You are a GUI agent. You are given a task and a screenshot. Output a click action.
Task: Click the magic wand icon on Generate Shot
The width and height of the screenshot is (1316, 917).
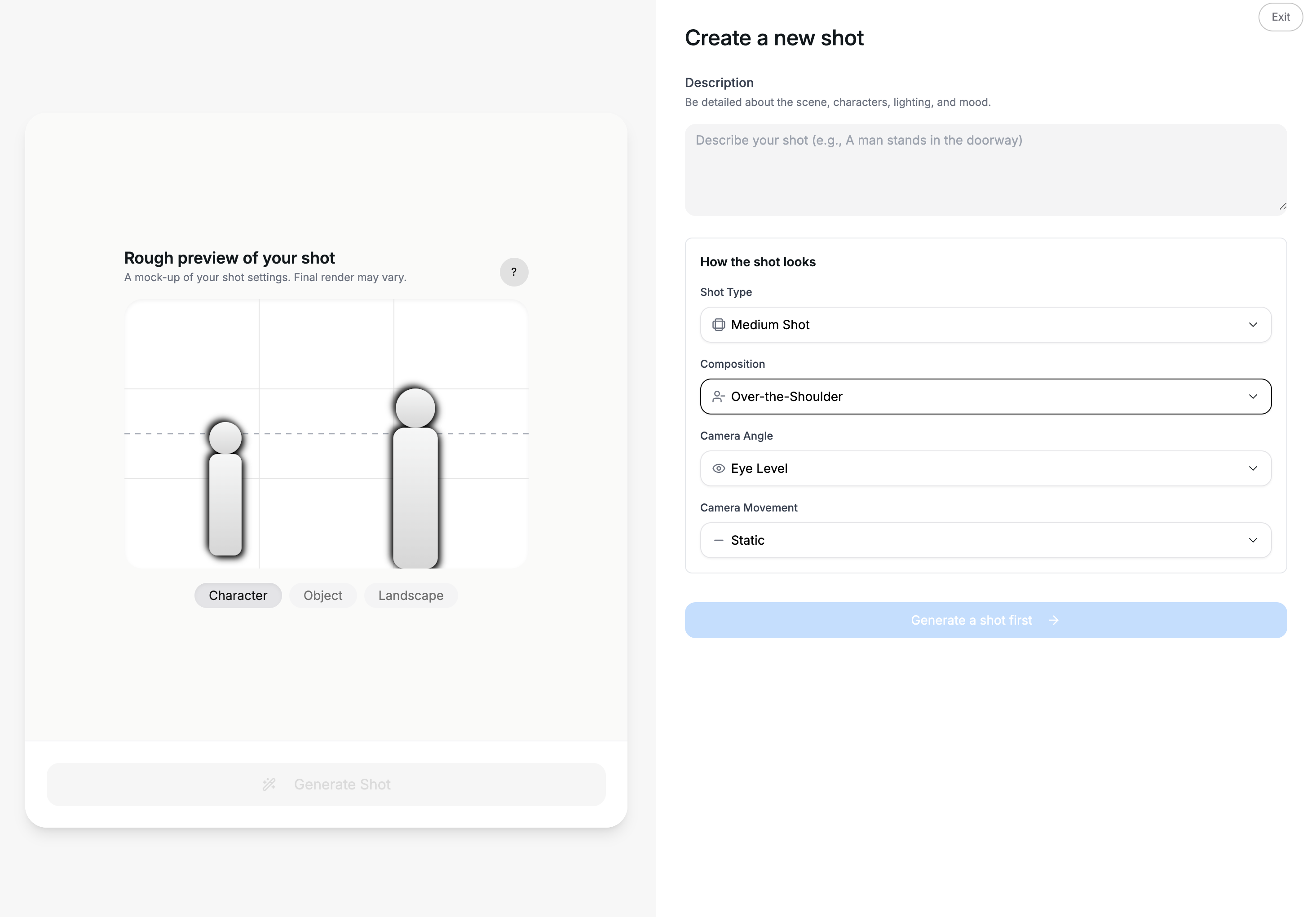tap(269, 784)
